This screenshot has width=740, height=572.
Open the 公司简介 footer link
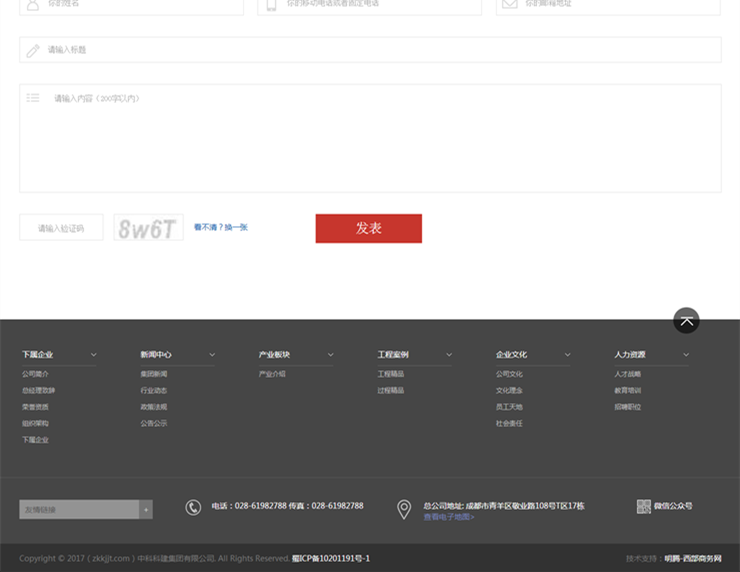pyautogui.click(x=35, y=374)
